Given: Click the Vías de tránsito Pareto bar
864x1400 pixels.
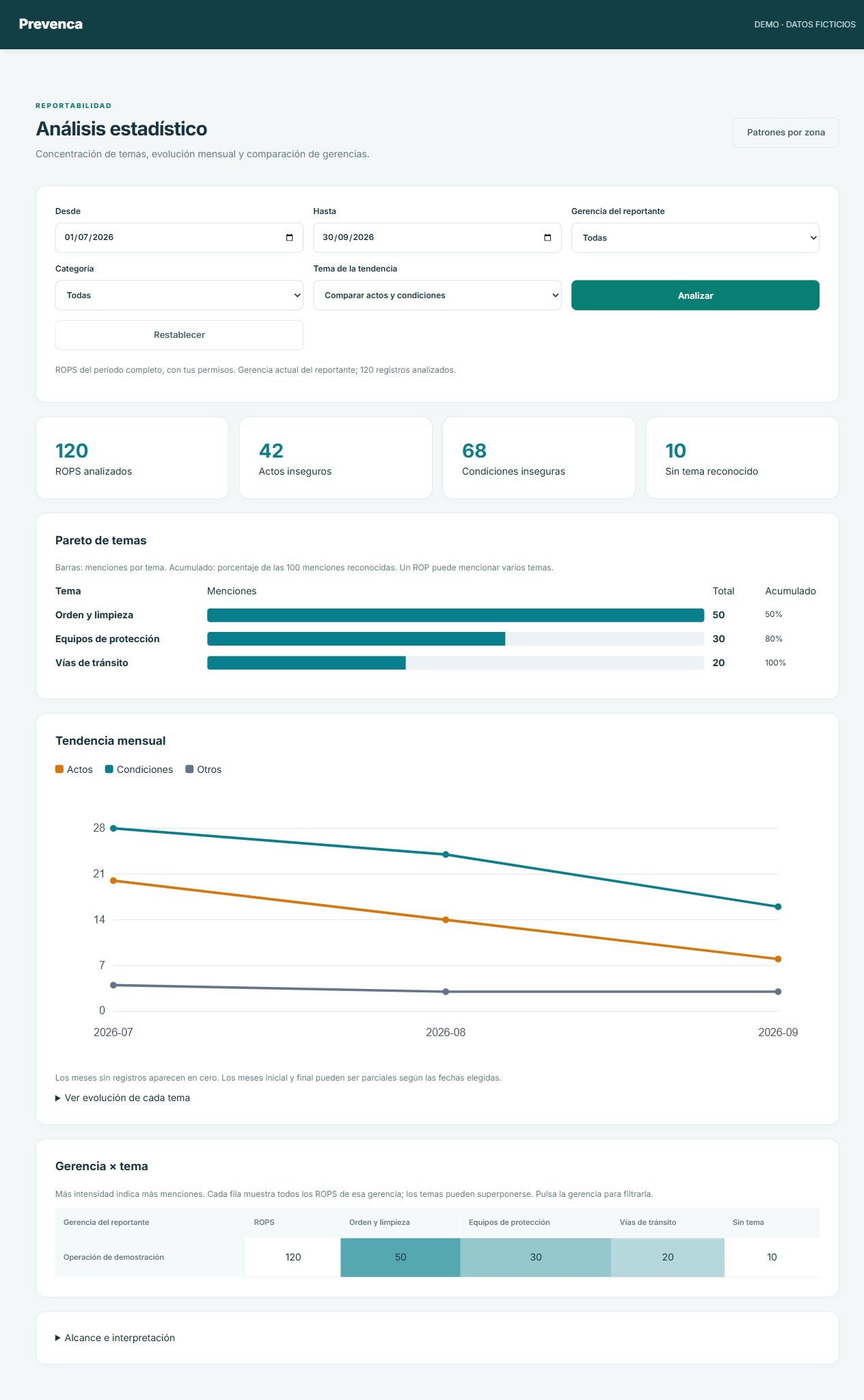Looking at the screenshot, I should pyautogui.click(x=306, y=663).
